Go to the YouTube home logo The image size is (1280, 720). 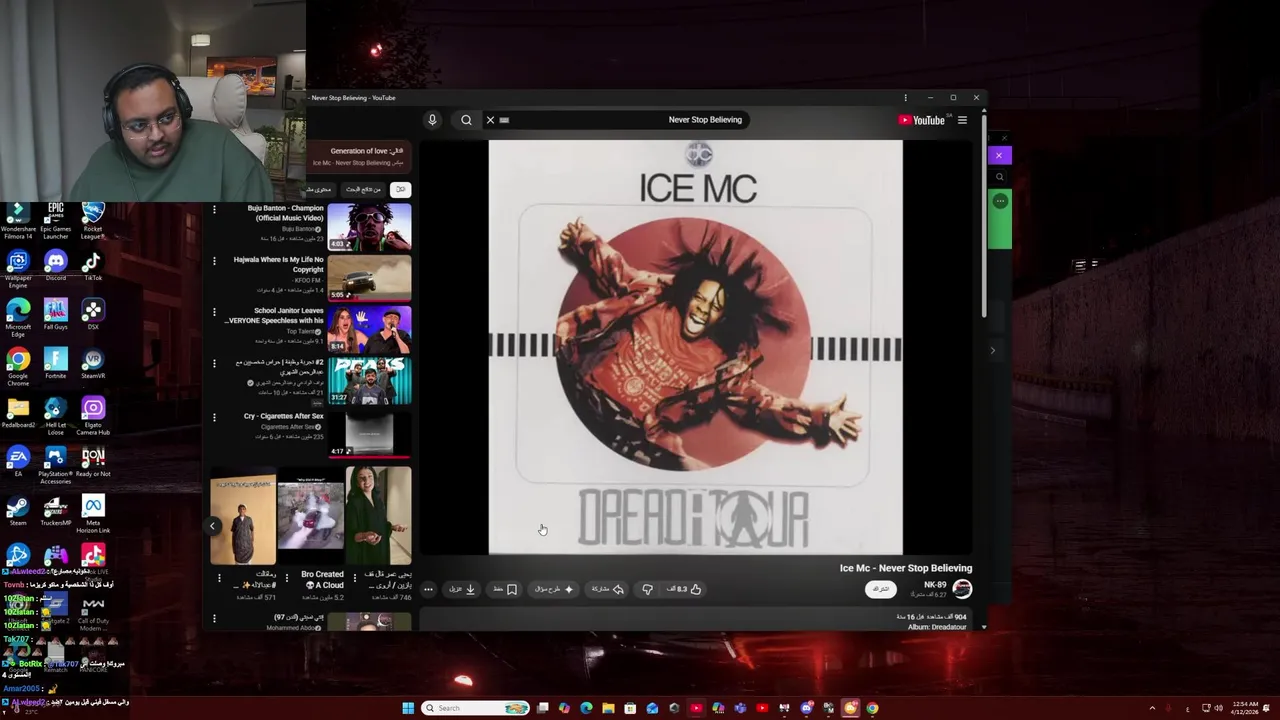click(x=922, y=120)
